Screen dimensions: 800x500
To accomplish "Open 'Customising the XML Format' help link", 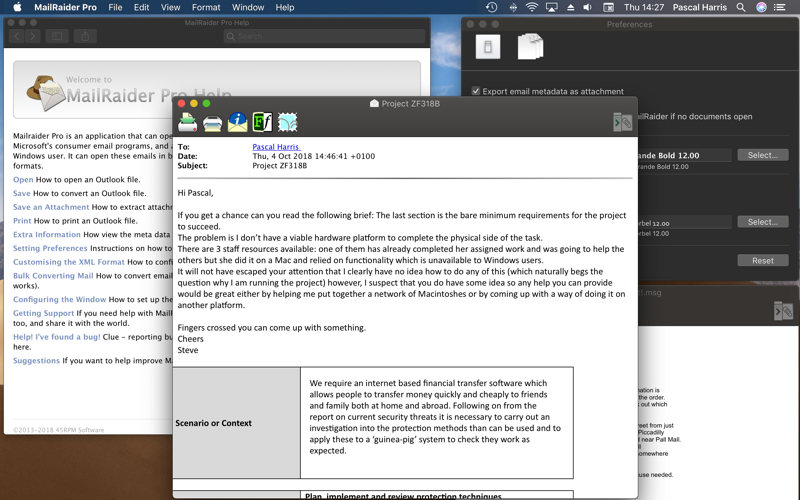I will coord(69,262).
